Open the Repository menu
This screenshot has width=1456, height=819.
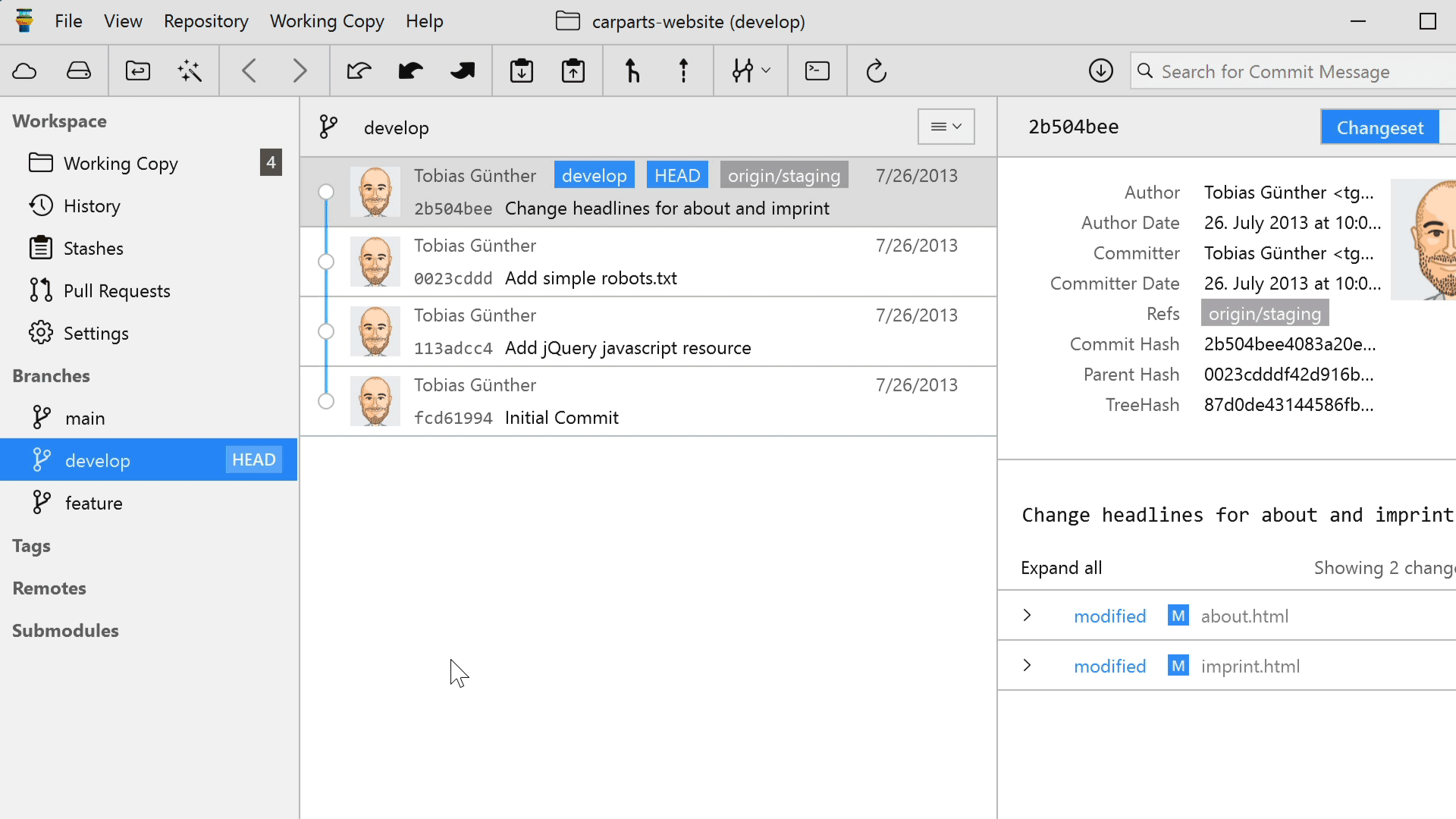206,21
